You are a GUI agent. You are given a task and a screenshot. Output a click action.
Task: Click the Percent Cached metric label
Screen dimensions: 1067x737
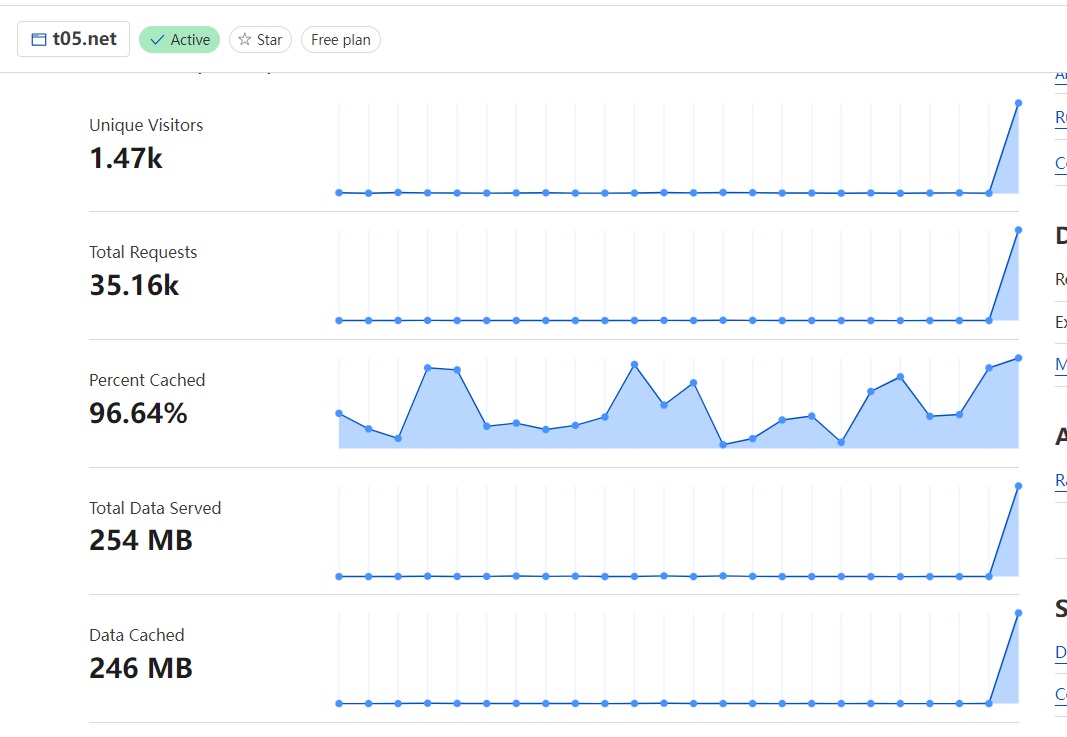point(147,380)
